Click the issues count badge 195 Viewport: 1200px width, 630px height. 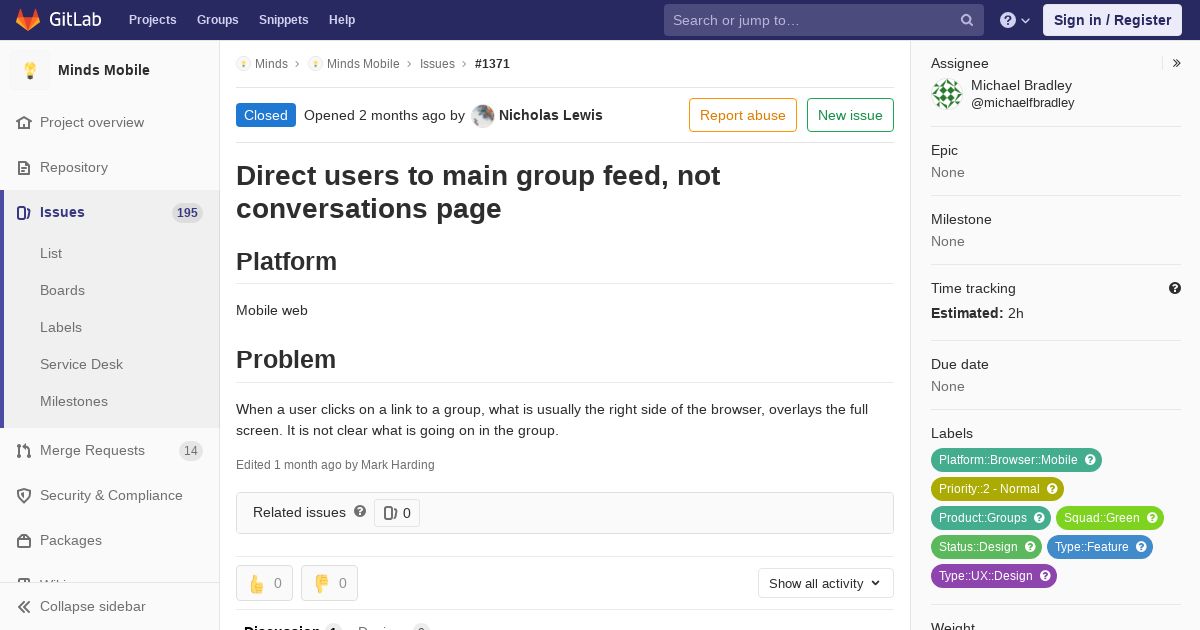point(187,212)
